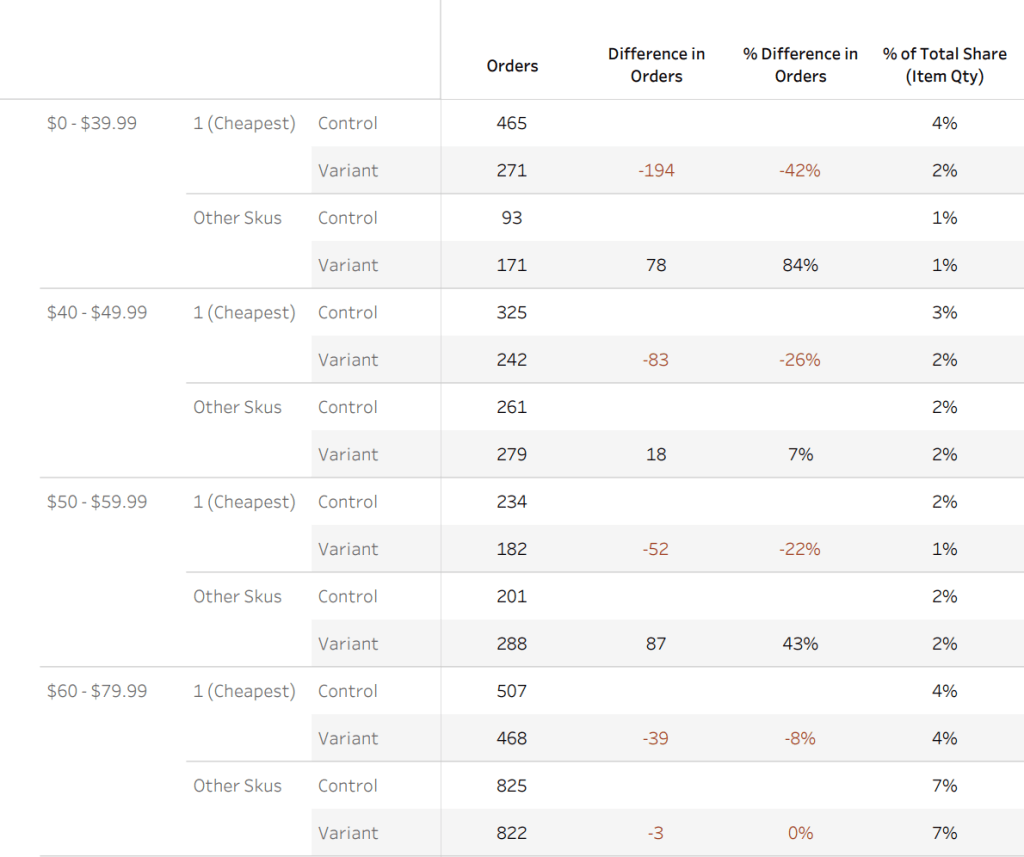Click the $0 - $39.99 price range label
1024x857 pixels.
coord(92,124)
